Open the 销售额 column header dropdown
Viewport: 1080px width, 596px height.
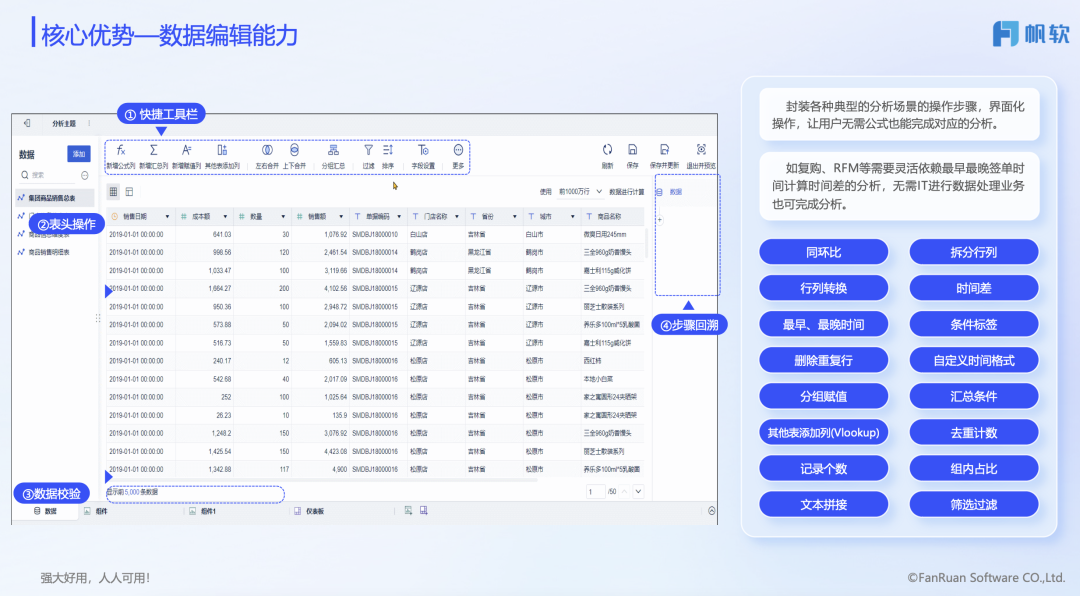[x=341, y=217]
